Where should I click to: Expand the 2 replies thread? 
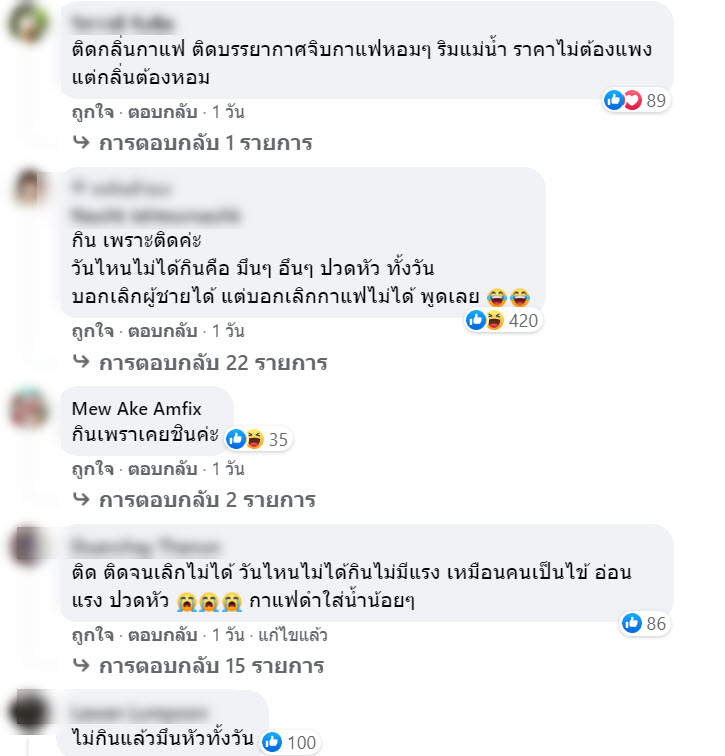194,500
